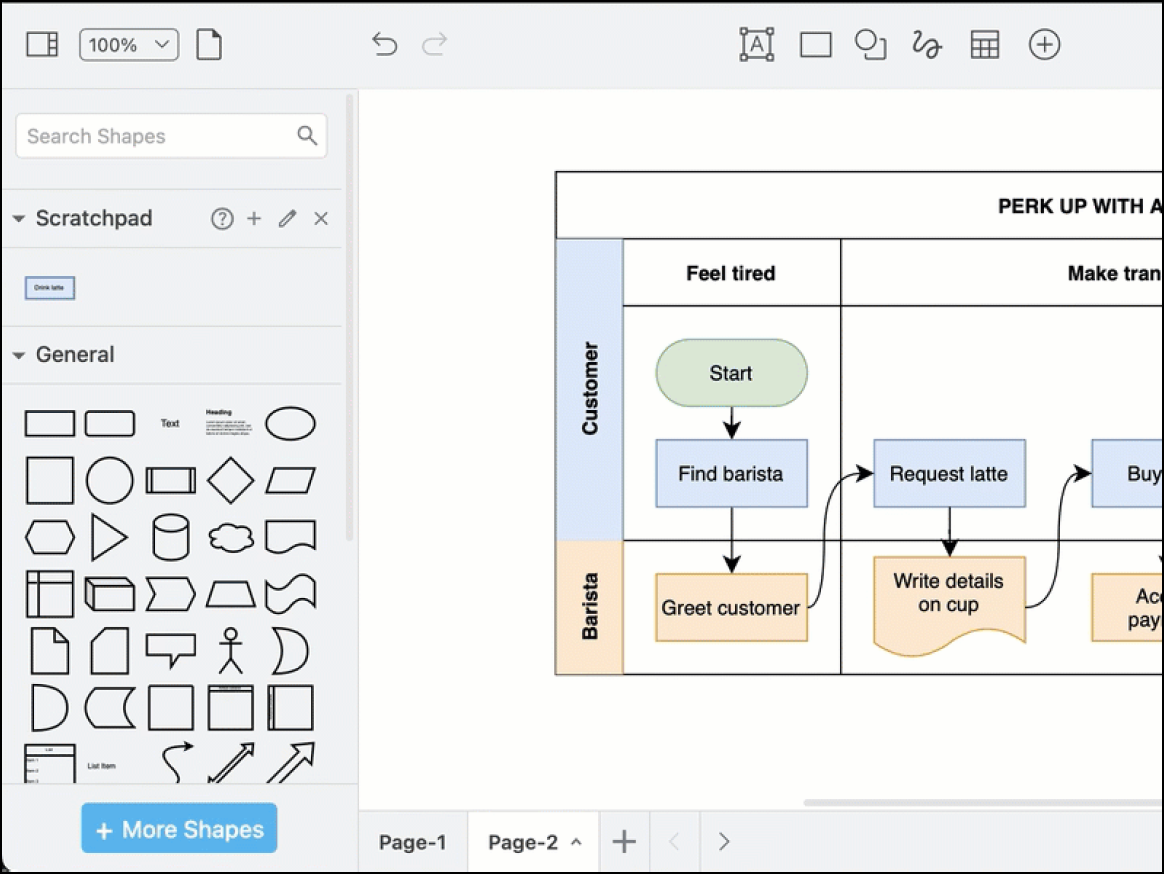1164x874 pixels.
Task: Pick the diamond shape
Action: pos(230,480)
